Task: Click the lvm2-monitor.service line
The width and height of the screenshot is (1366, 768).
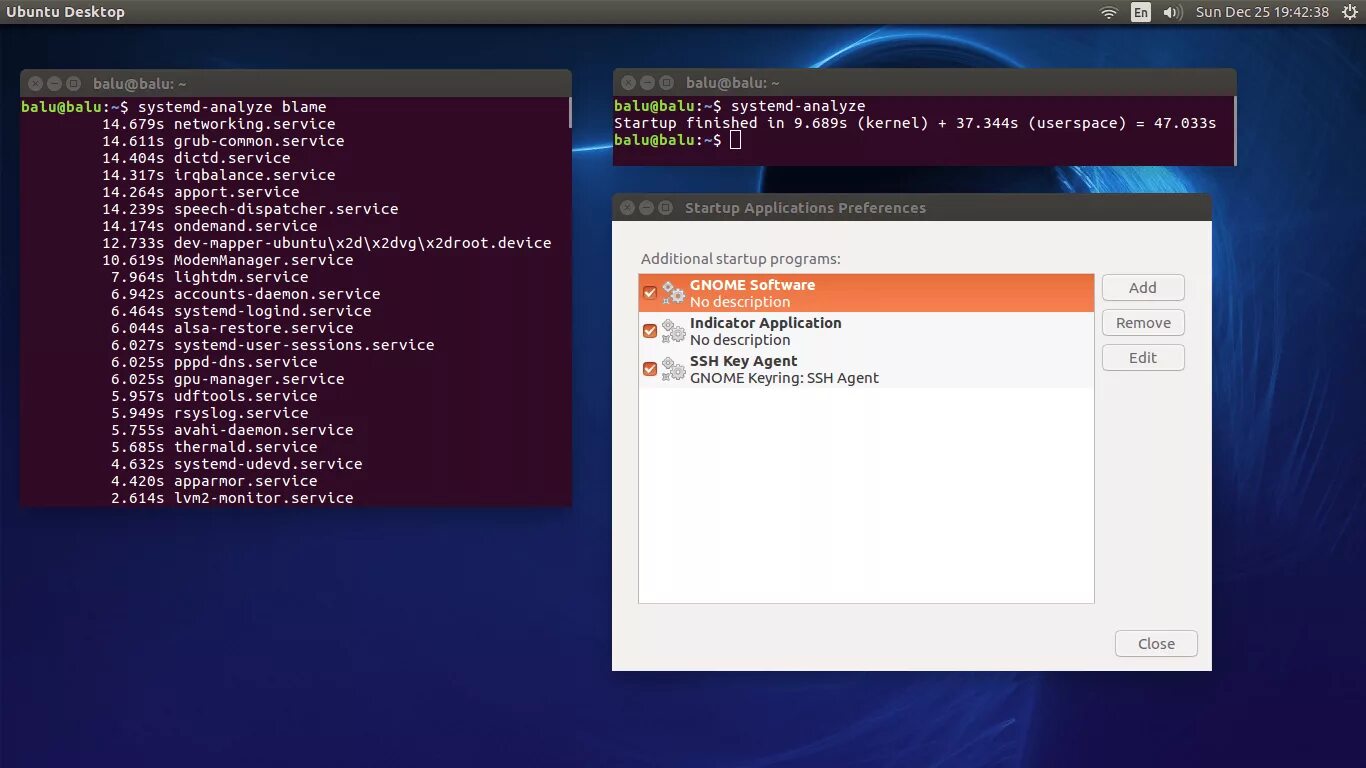Action: coord(232,498)
